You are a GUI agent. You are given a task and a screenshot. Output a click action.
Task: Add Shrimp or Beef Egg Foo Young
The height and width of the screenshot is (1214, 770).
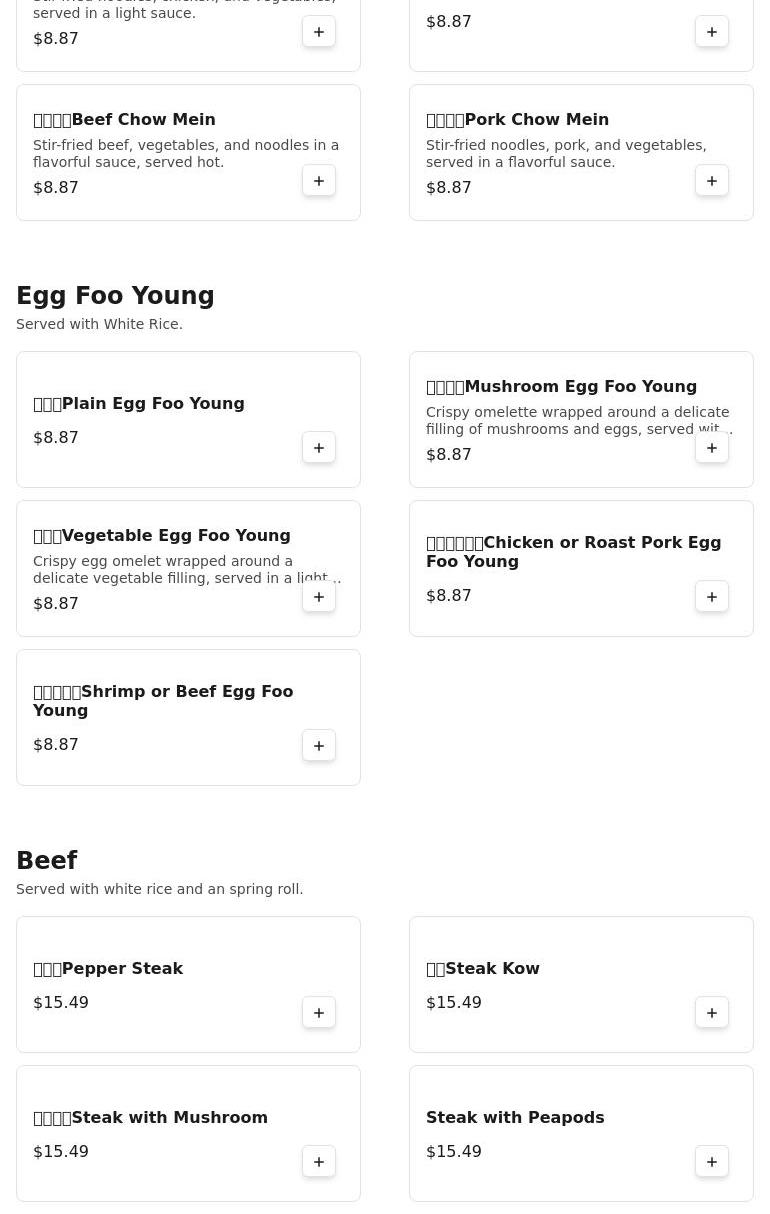(x=319, y=746)
